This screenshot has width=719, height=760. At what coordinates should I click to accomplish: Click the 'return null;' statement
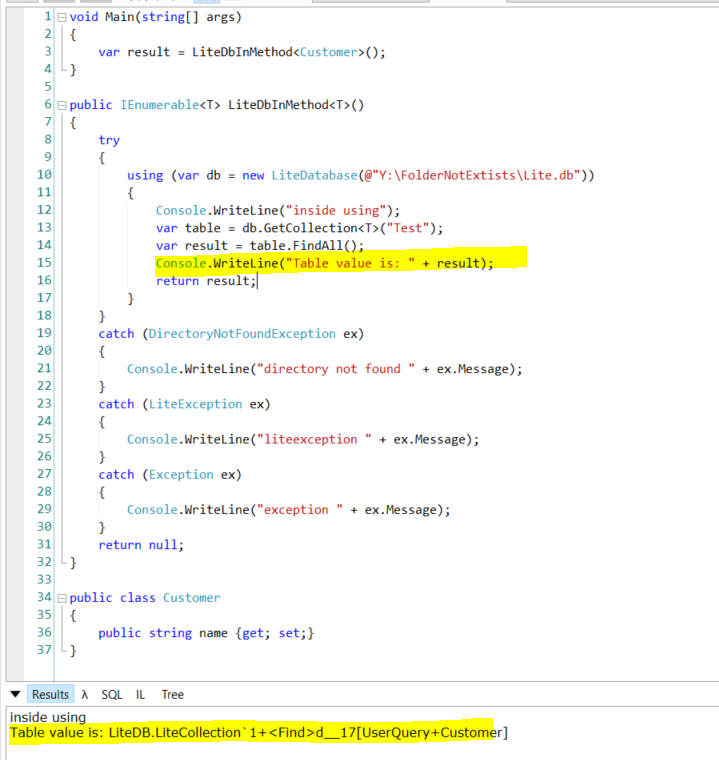141,545
